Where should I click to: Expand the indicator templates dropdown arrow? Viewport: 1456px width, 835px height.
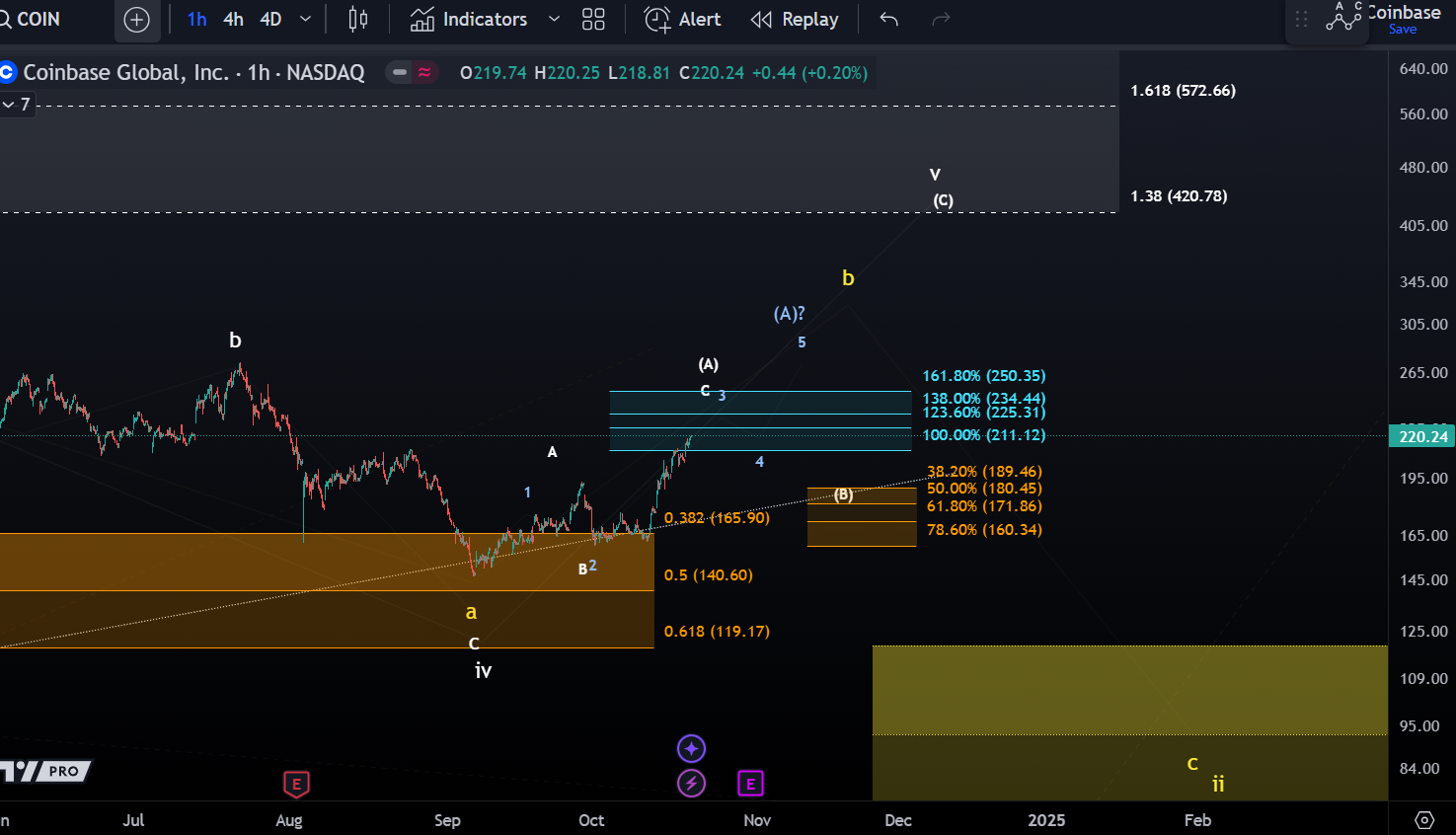[x=554, y=20]
